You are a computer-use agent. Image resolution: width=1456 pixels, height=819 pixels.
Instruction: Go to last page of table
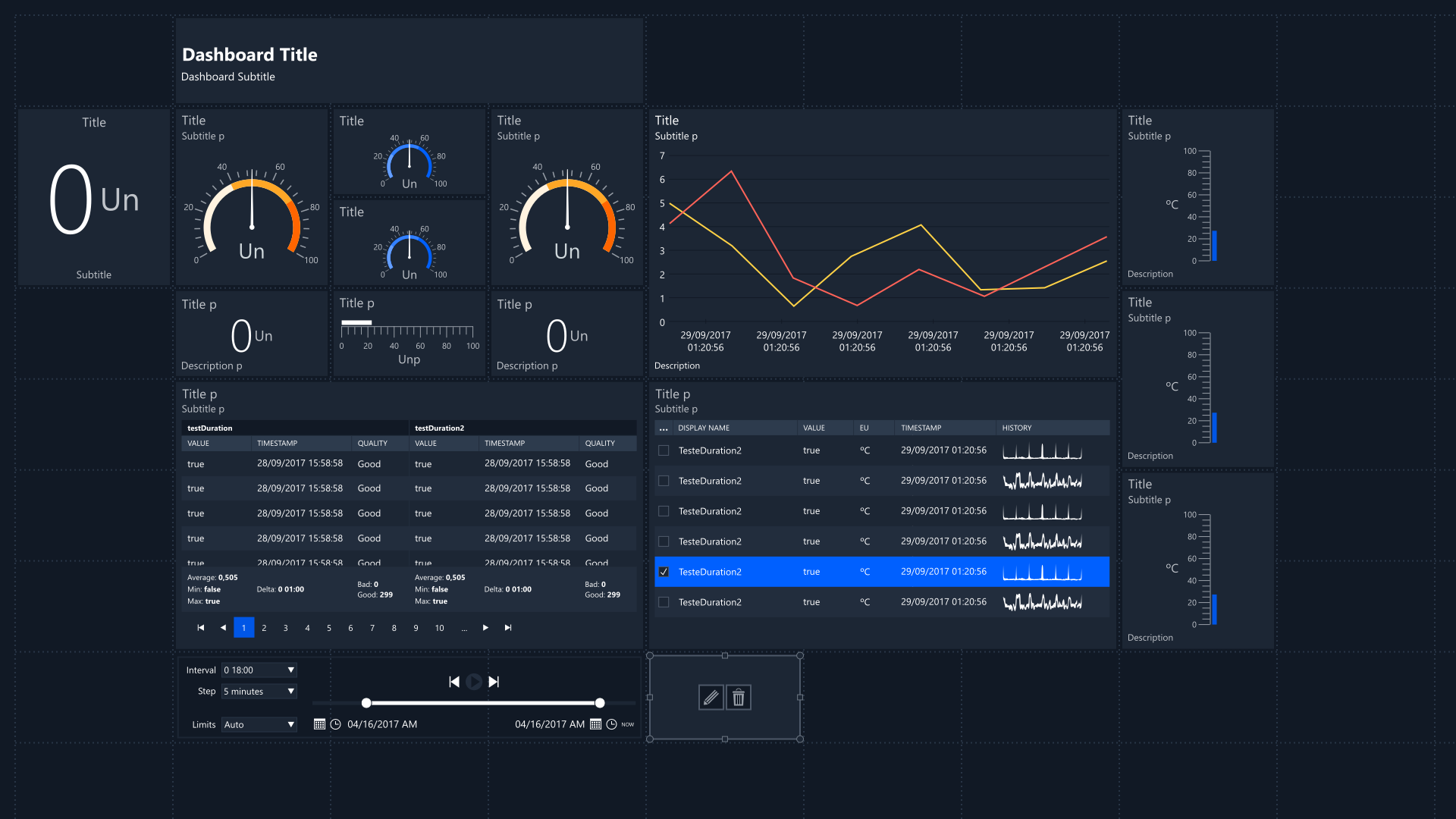(508, 628)
